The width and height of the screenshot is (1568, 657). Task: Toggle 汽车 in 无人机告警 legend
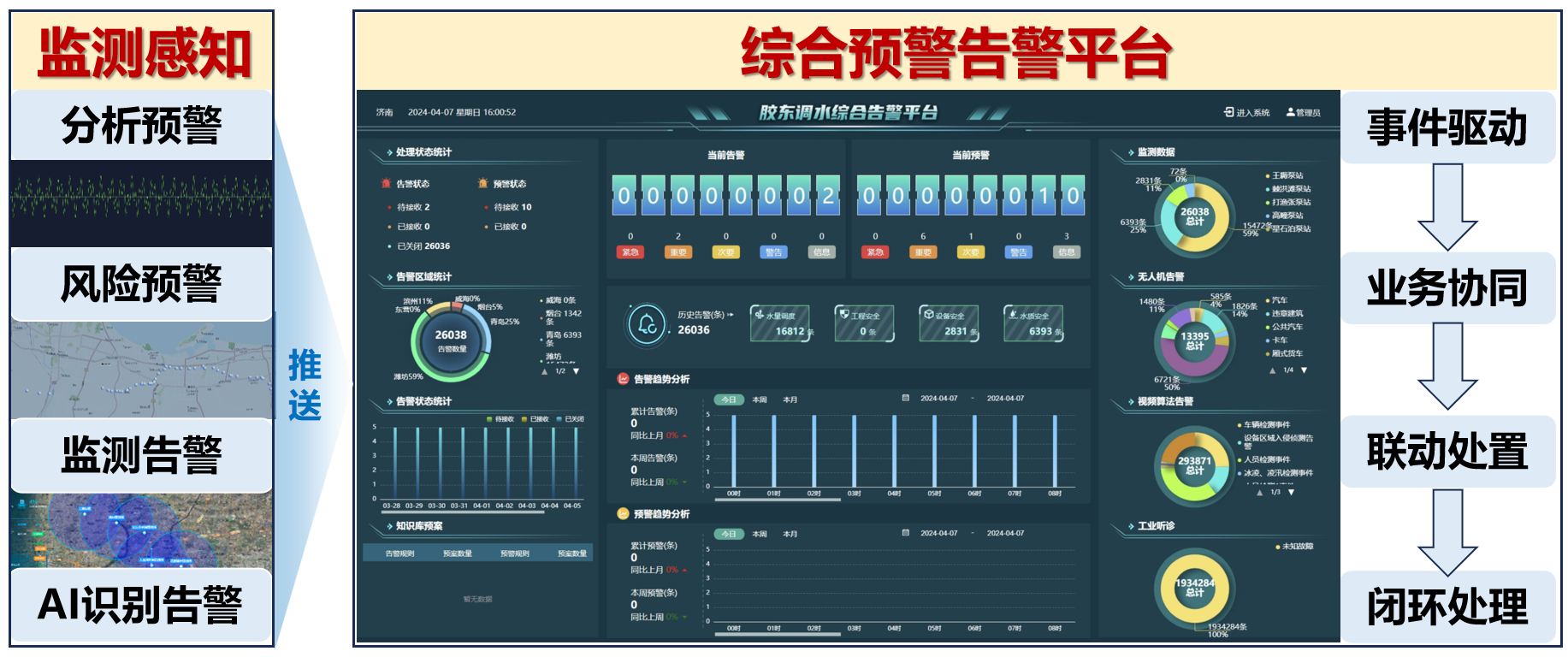[1276, 300]
